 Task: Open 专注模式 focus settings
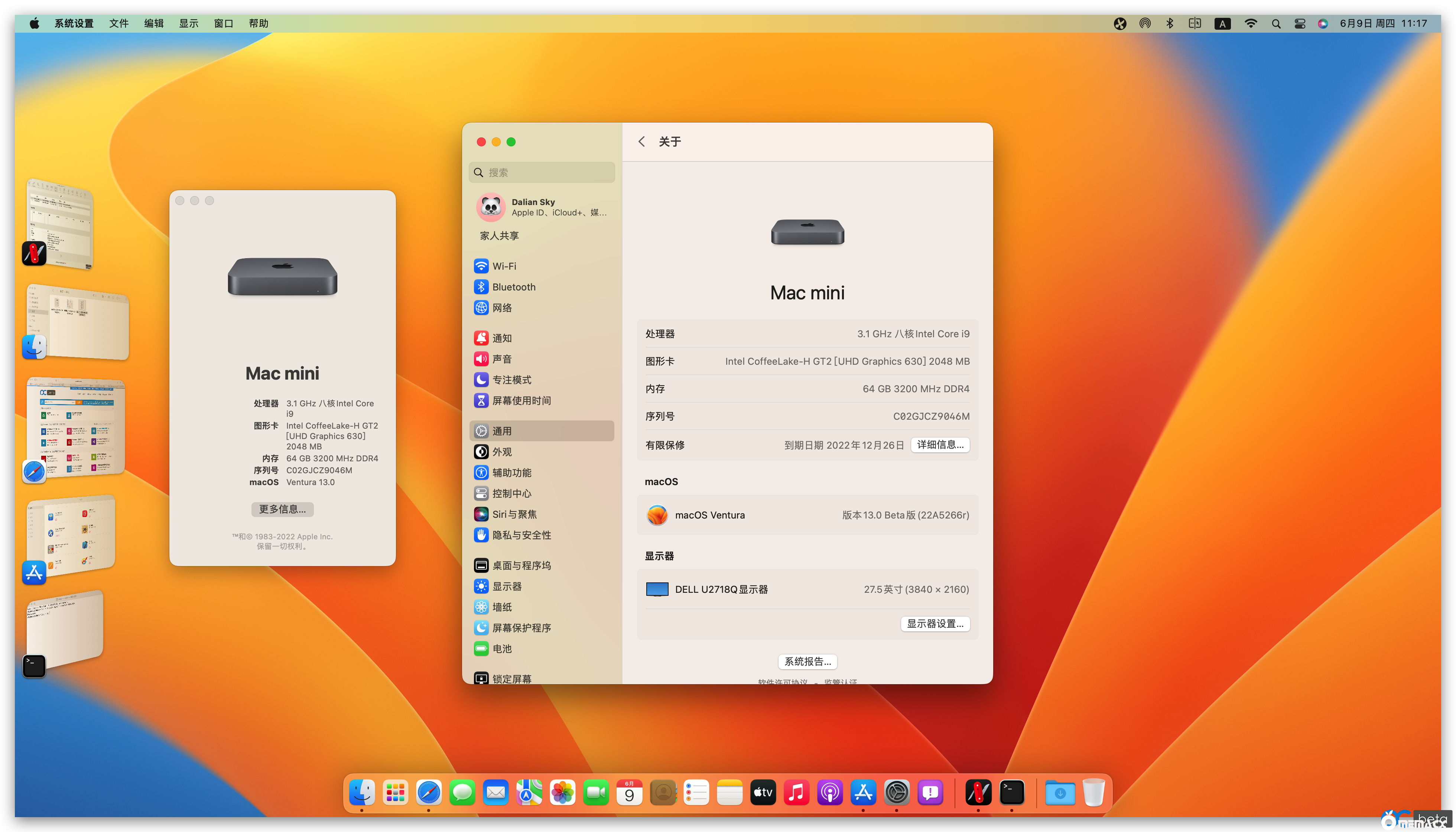(511, 380)
